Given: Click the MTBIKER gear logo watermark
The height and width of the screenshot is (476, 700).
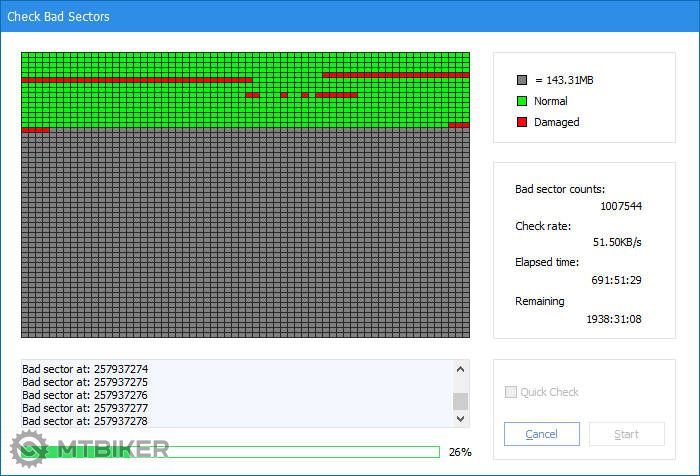Looking at the screenshot, I should point(29,448).
